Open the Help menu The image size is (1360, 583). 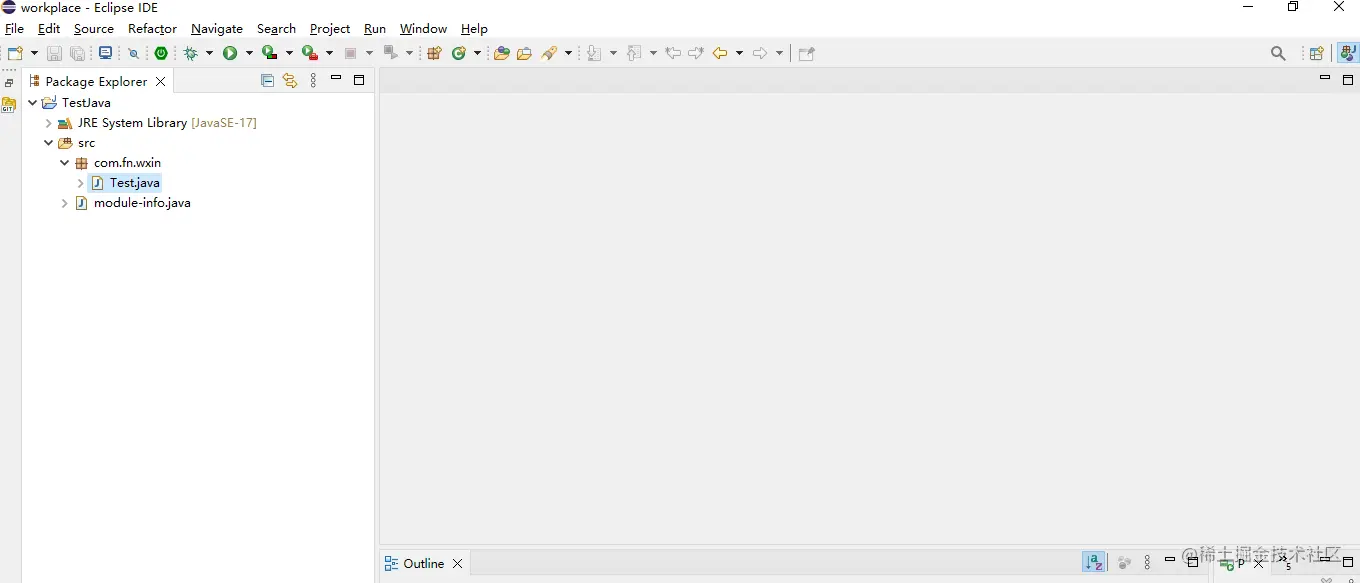(474, 29)
